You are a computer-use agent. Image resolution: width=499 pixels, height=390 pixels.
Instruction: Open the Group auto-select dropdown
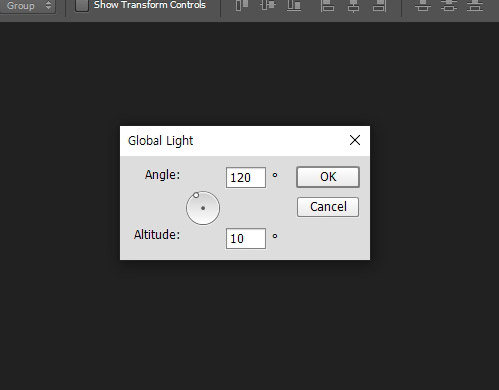coord(27,6)
